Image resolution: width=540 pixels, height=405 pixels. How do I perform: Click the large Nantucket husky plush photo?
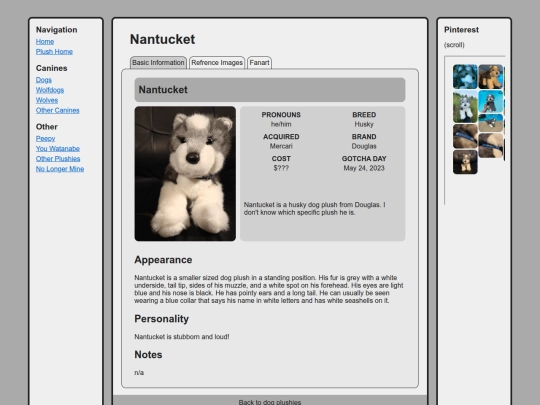(185, 174)
